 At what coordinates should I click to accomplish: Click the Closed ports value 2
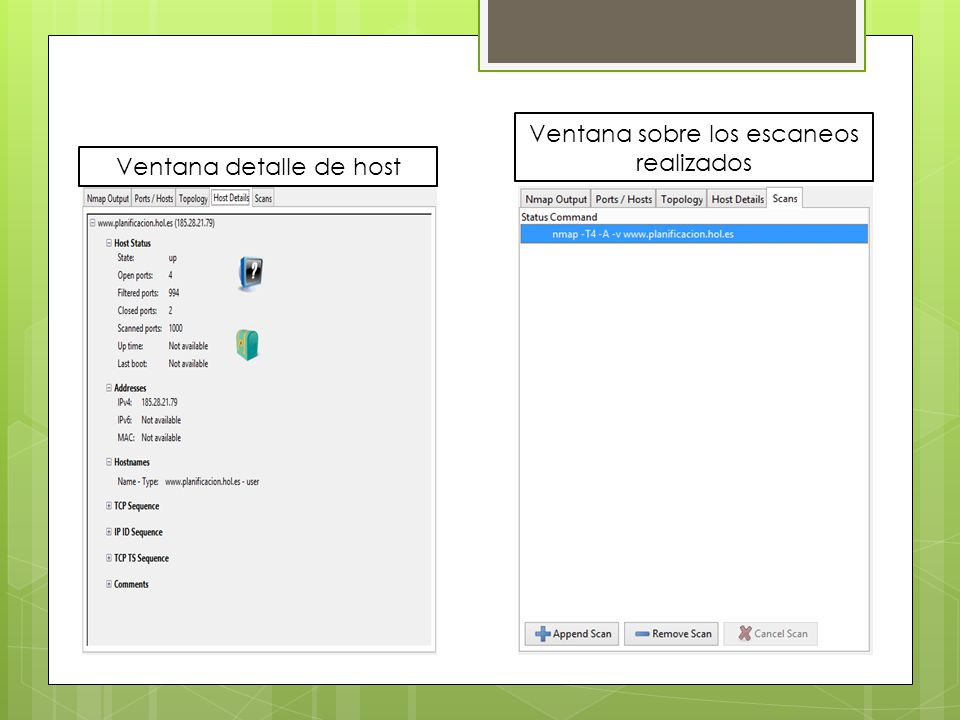[171, 310]
